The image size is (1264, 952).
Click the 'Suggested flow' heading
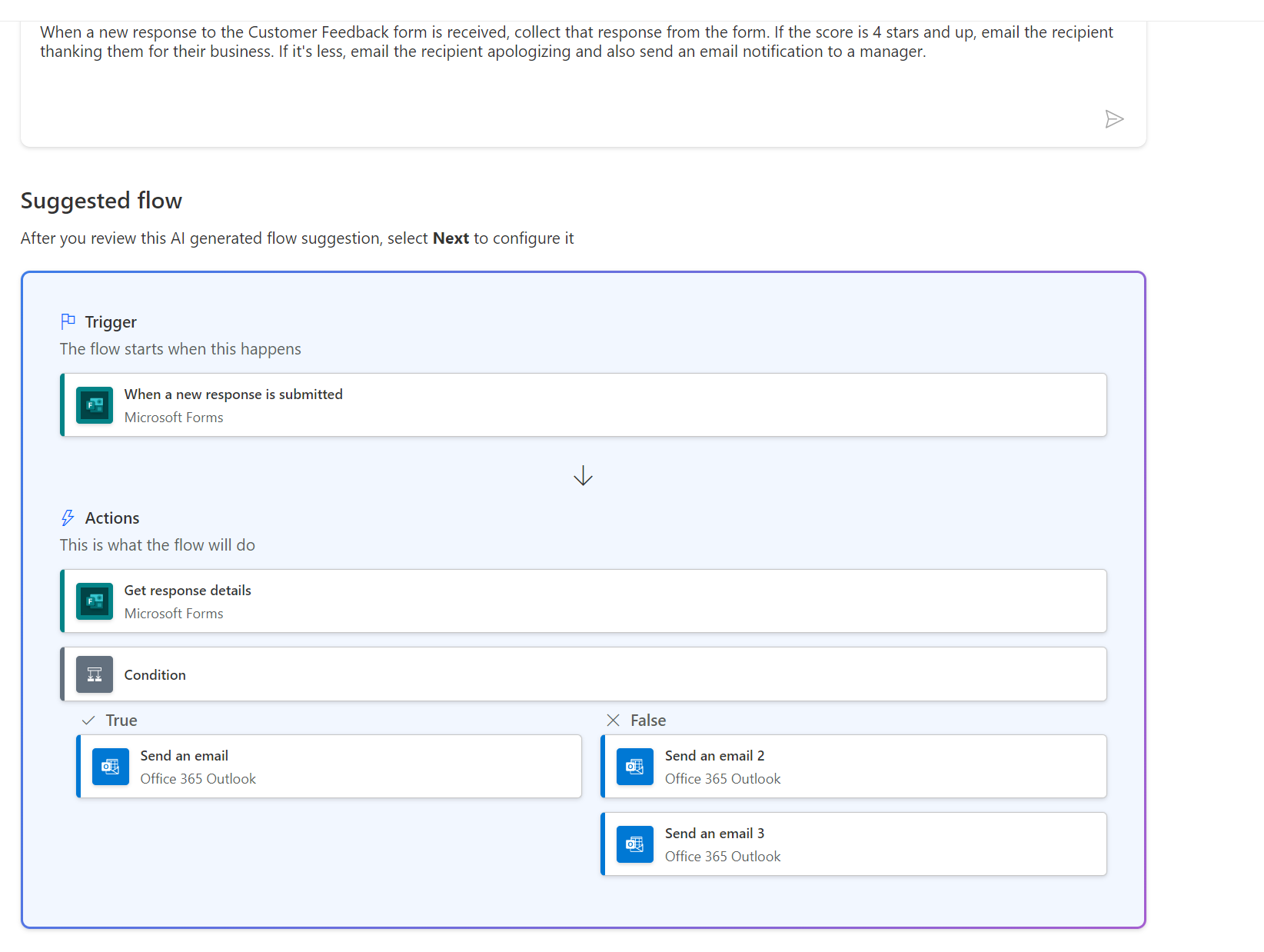click(x=101, y=201)
